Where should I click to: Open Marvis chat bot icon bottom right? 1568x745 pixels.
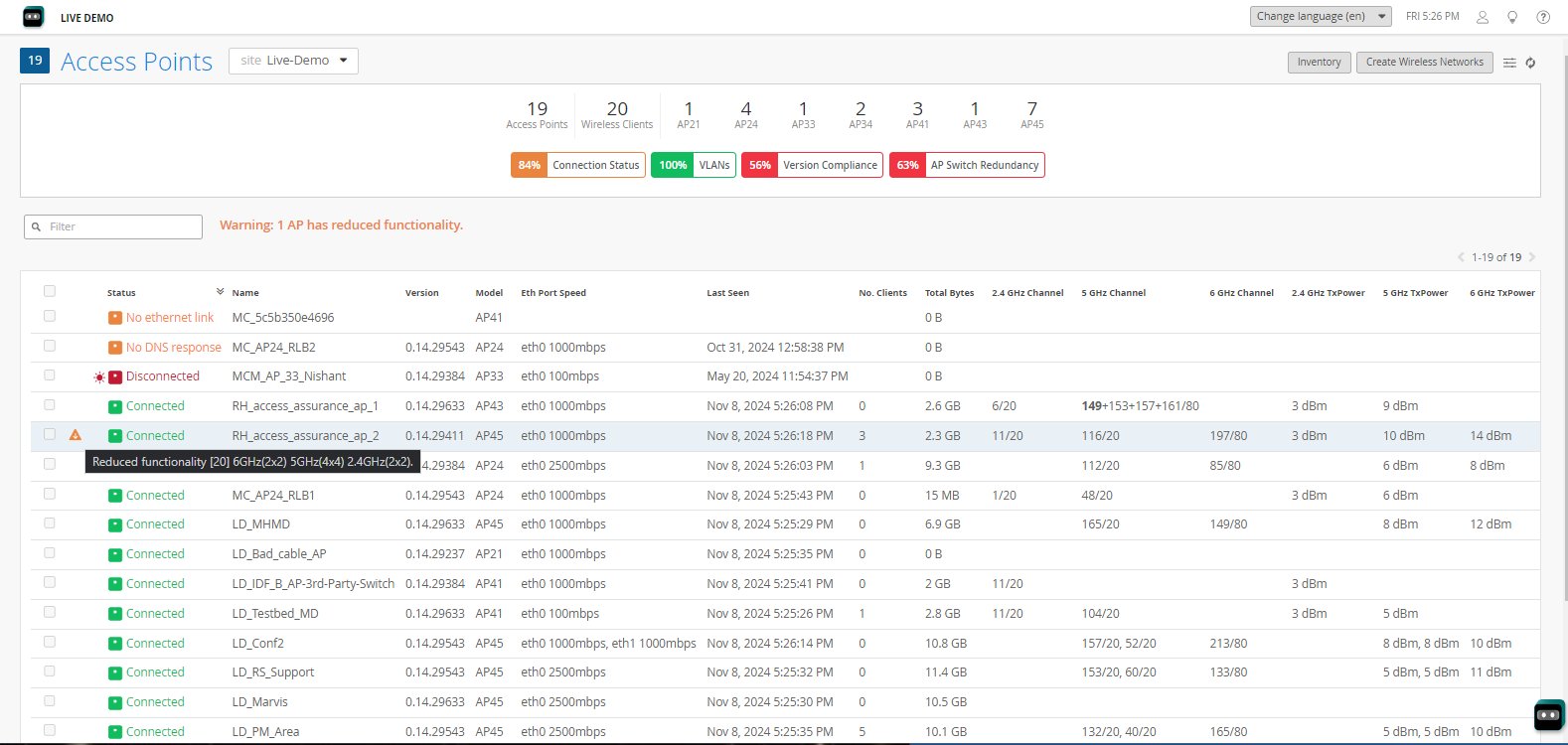tap(1548, 714)
